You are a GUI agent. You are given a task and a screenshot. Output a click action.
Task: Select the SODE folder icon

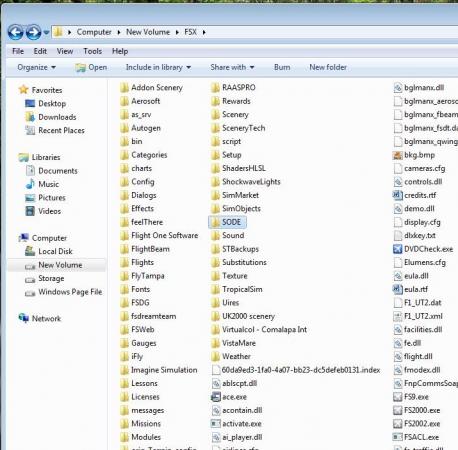click(216, 222)
